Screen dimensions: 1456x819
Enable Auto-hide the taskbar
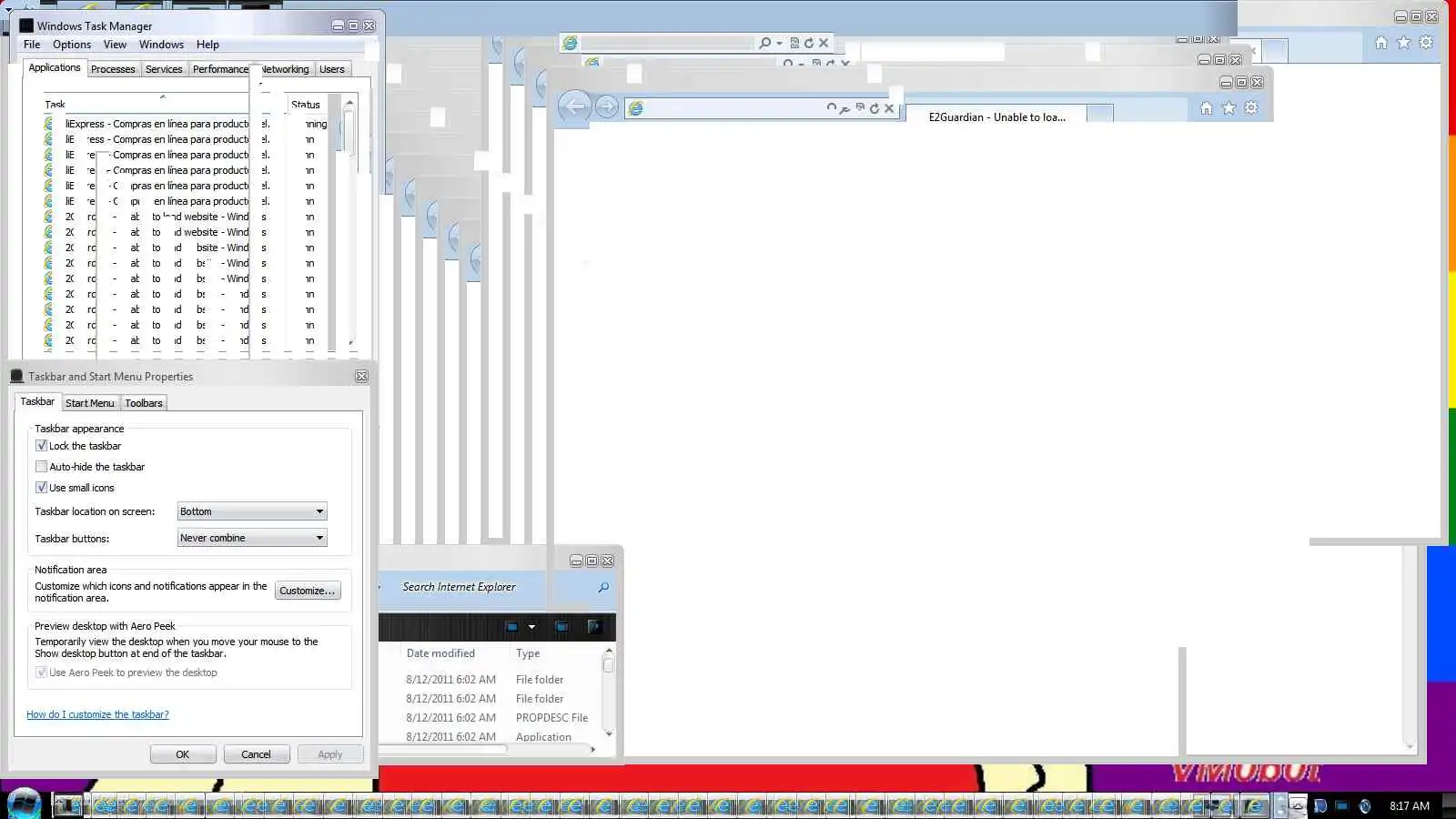point(41,467)
